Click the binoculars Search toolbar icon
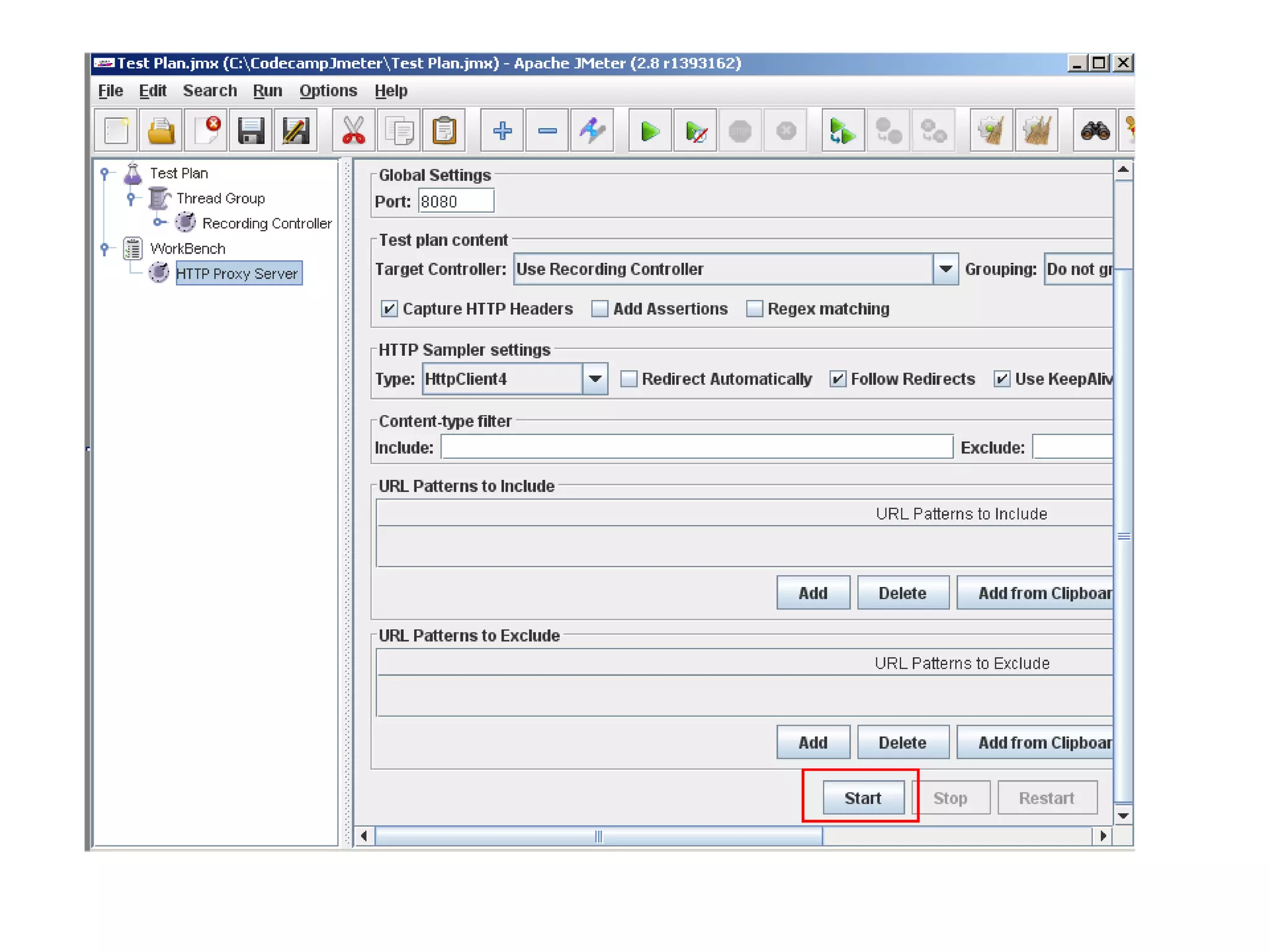The image size is (1270, 952). coord(1095,131)
